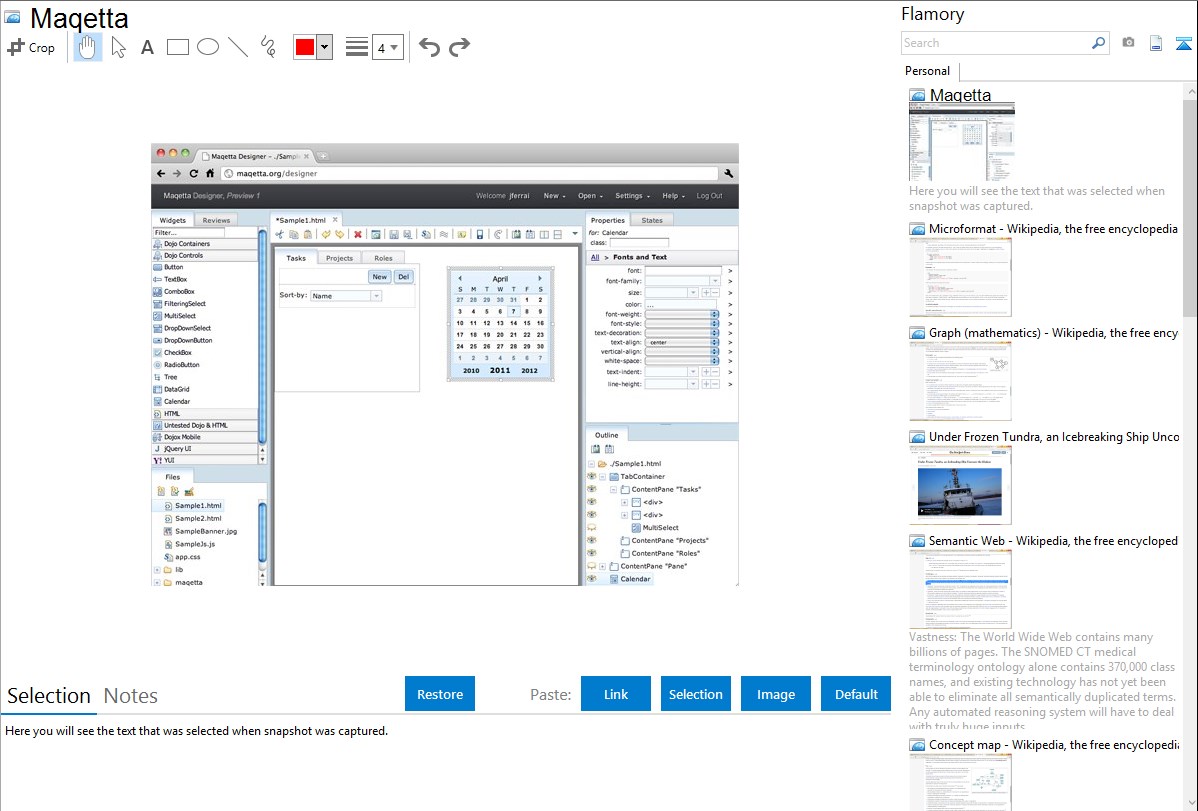The width and height of the screenshot is (1198, 811).
Task: Select the straight line tool
Action: click(x=237, y=47)
